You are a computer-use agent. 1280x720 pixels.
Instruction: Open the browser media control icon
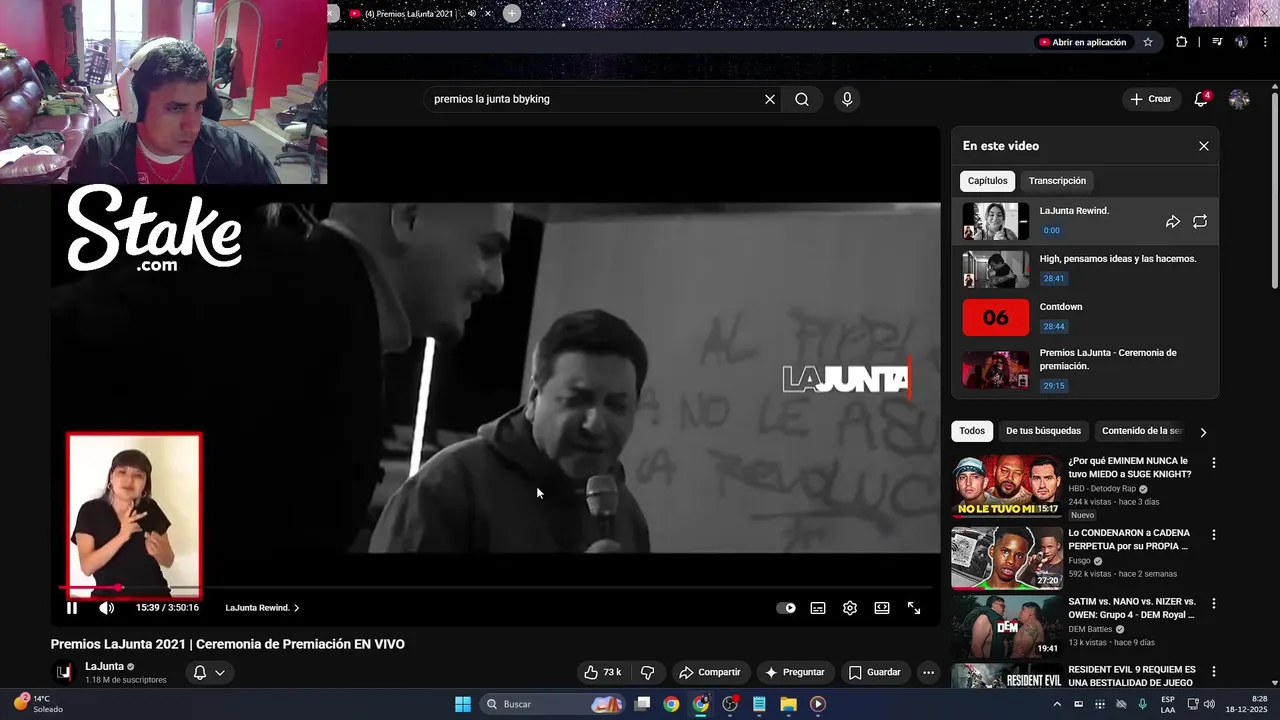coord(1217,42)
